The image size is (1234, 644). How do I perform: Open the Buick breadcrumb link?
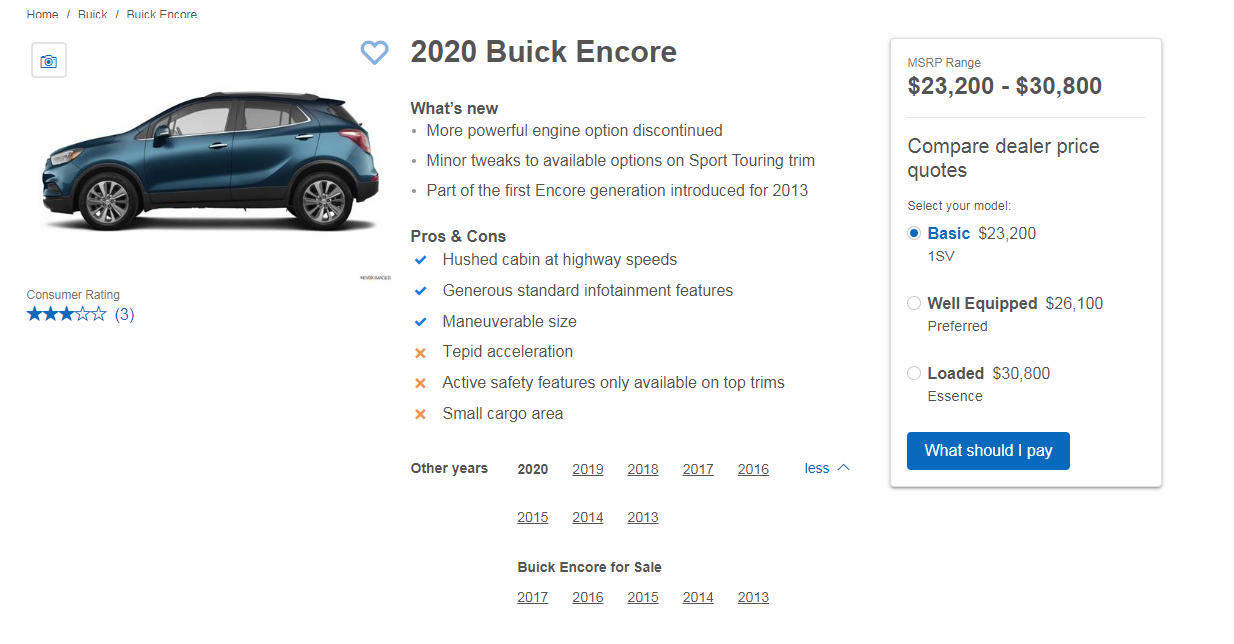click(x=92, y=15)
